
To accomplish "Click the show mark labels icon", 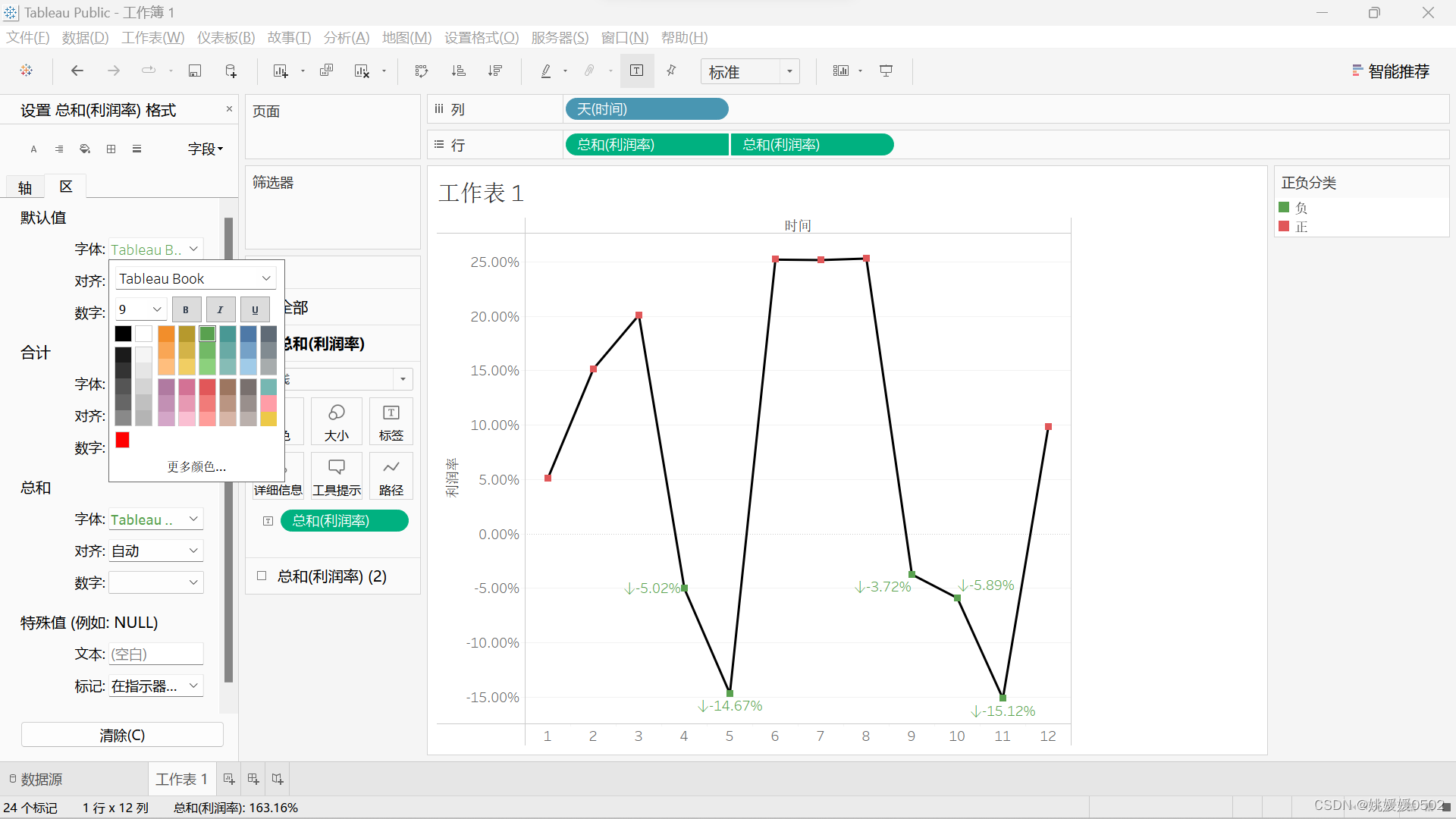I will pos(636,71).
